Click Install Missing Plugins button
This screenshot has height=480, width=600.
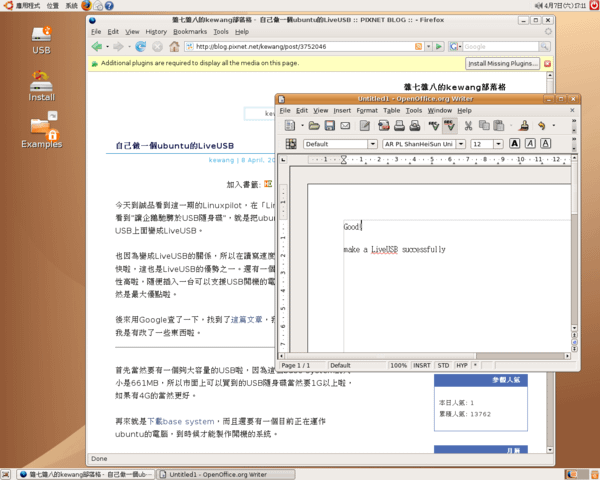point(502,64)
